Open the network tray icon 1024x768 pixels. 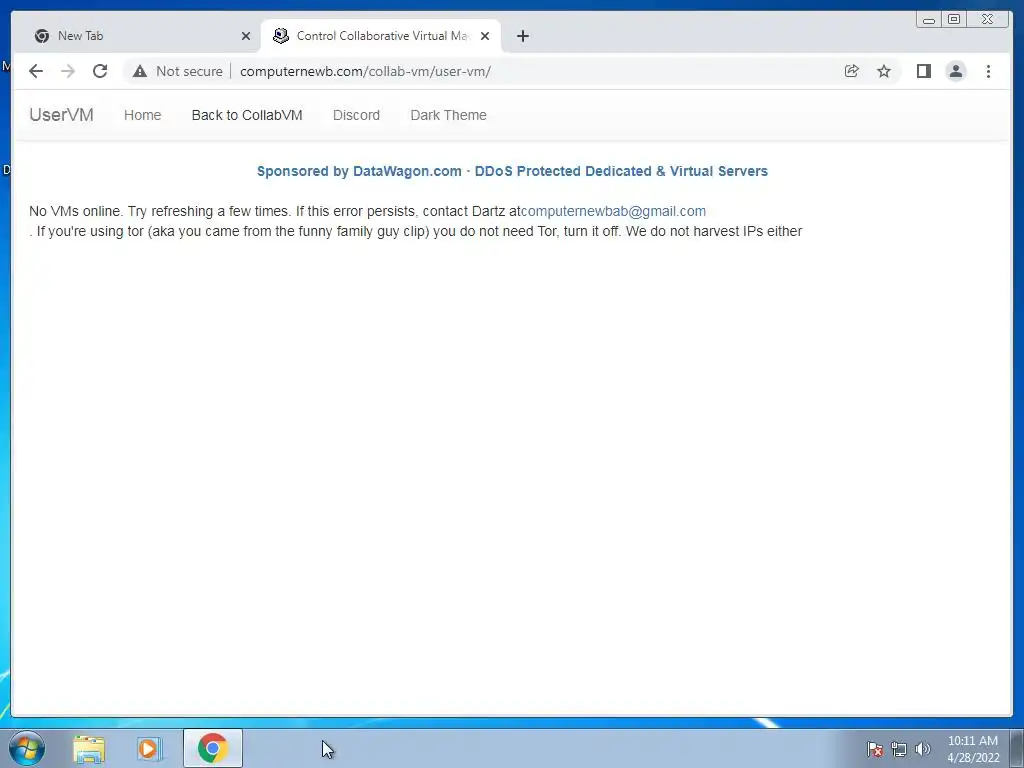pyautogui.click(x=899, y=749)
